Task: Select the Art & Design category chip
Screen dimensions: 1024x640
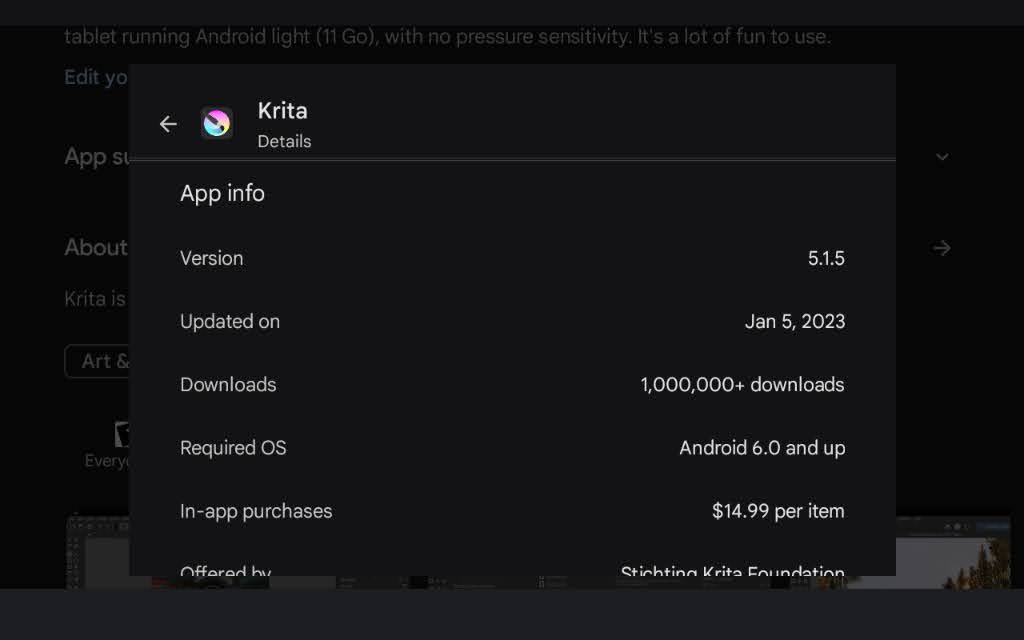Action: click(98, 361)
